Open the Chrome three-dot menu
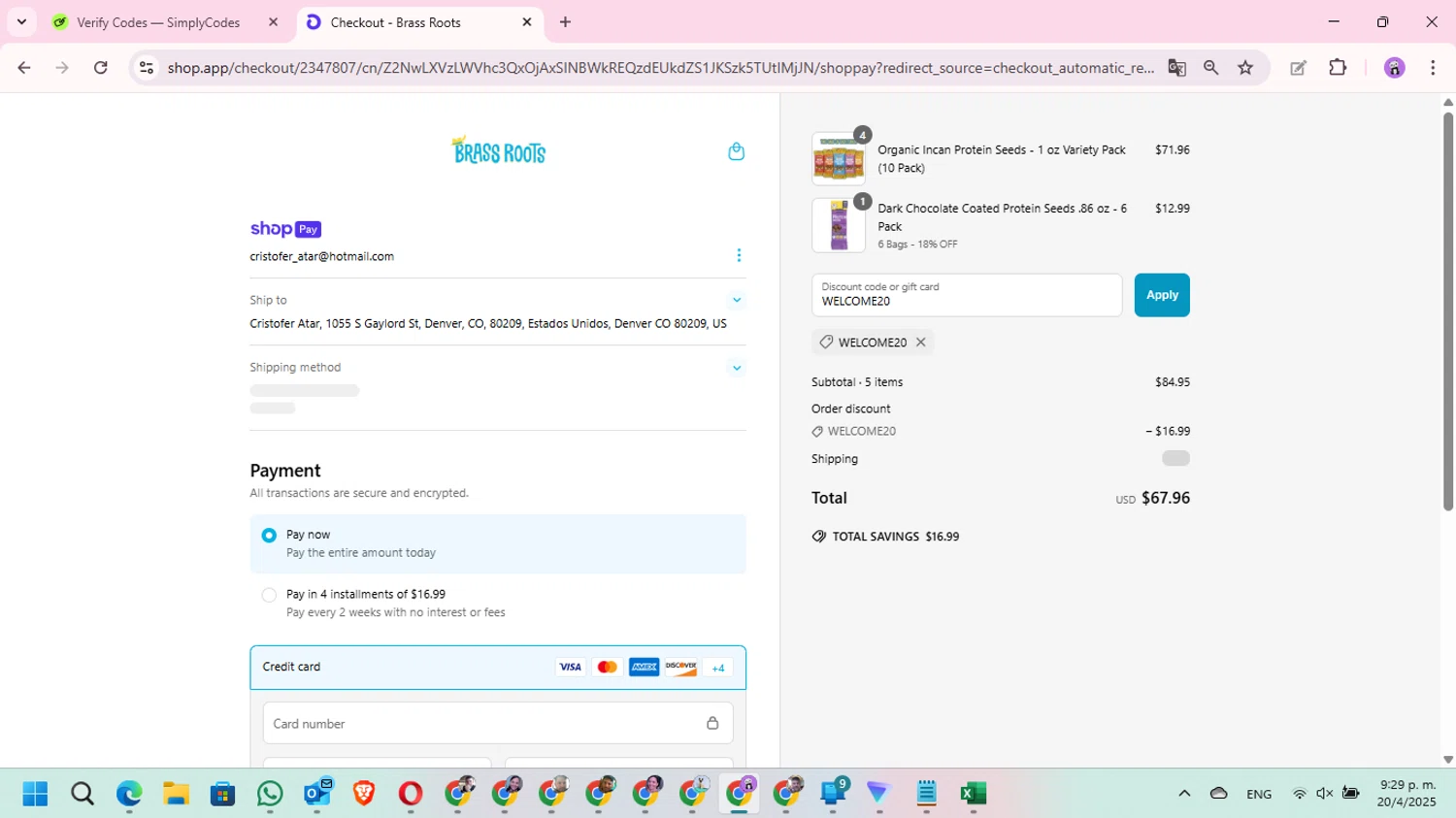The image size is (1456, 818). (1433, 68)
